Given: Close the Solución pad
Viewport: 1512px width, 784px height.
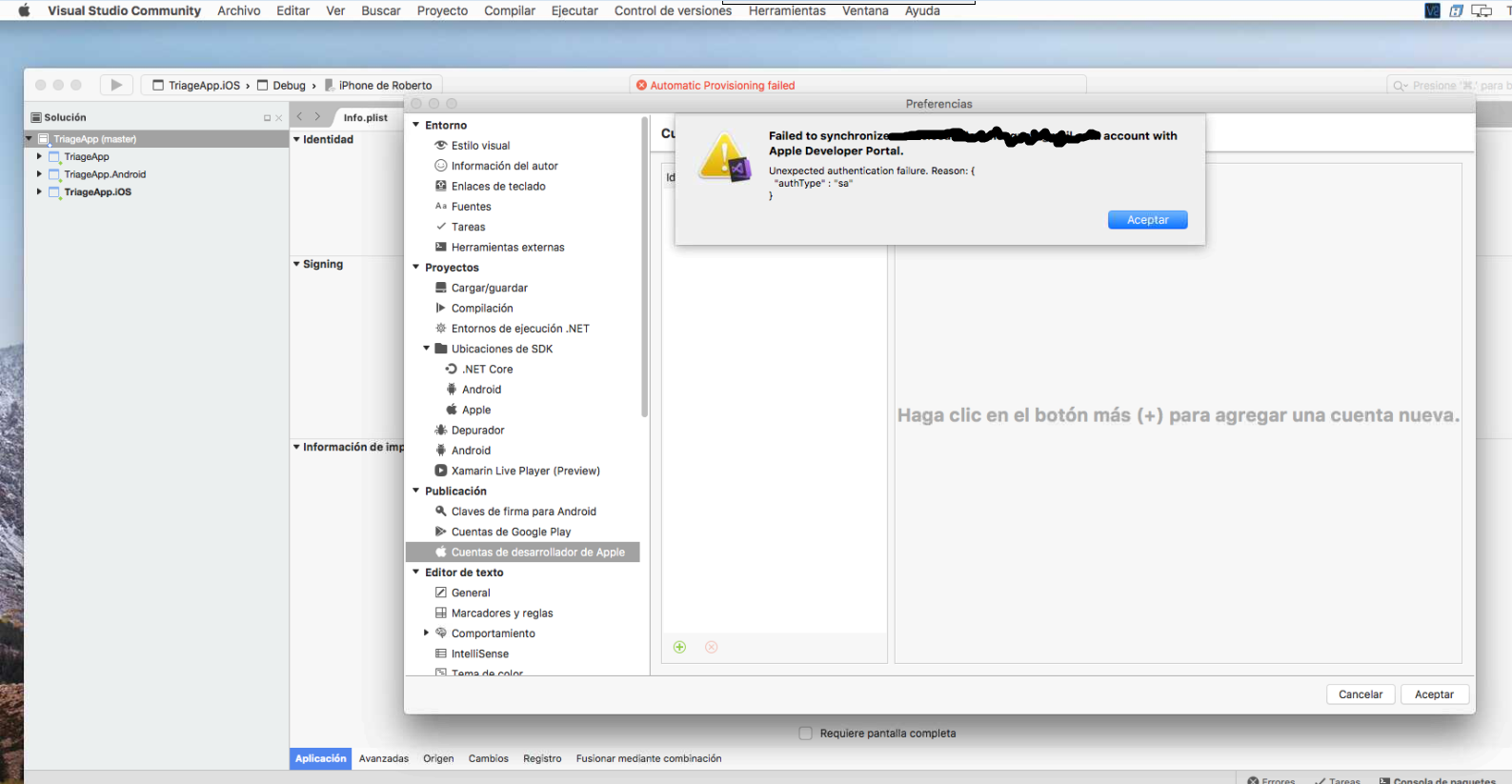Looking at the screenshot, I should [x=279, y=118].
